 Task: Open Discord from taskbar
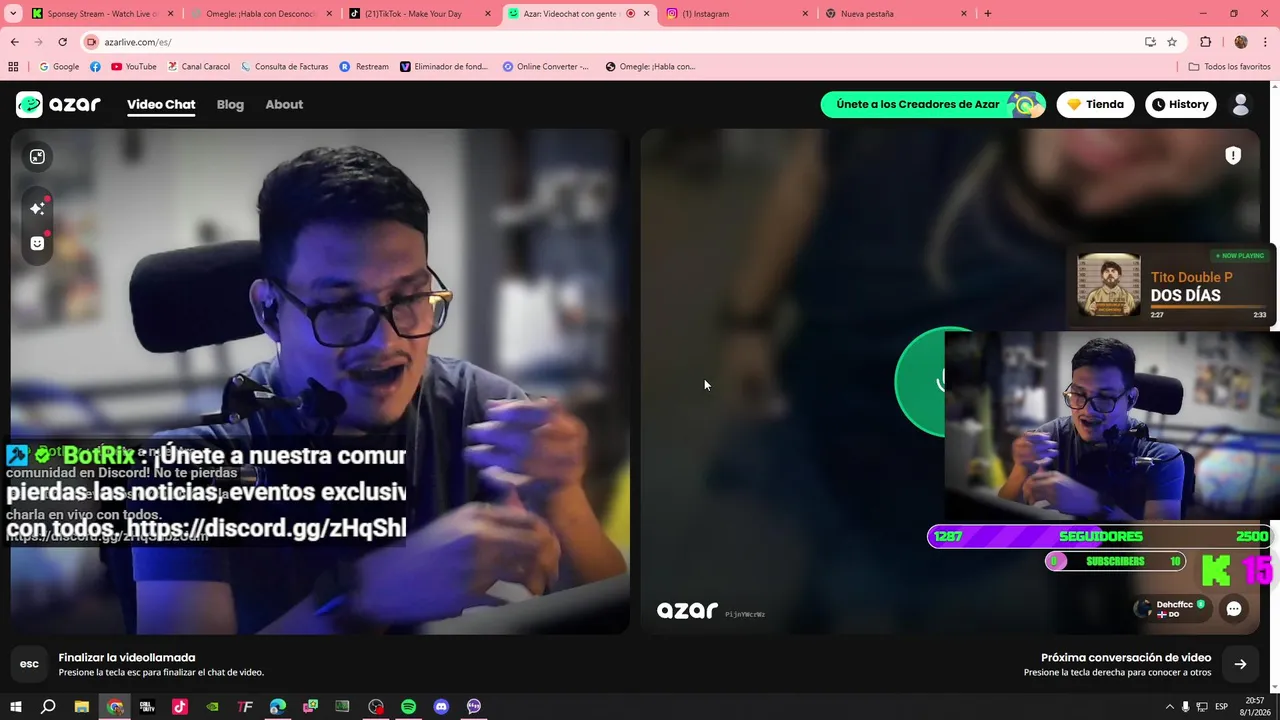[441, 706]
